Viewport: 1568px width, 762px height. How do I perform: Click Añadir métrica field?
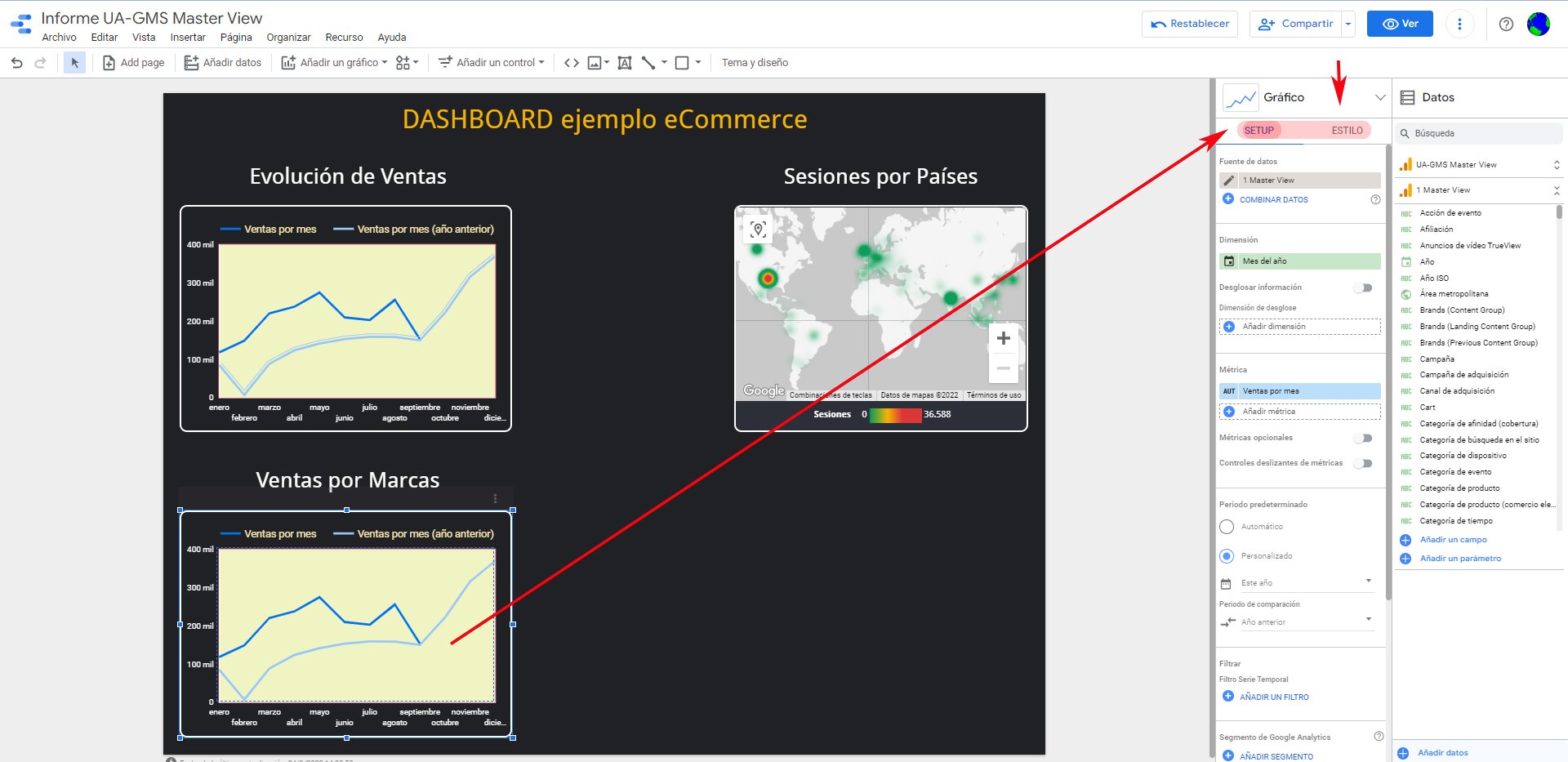point(1300,412)
